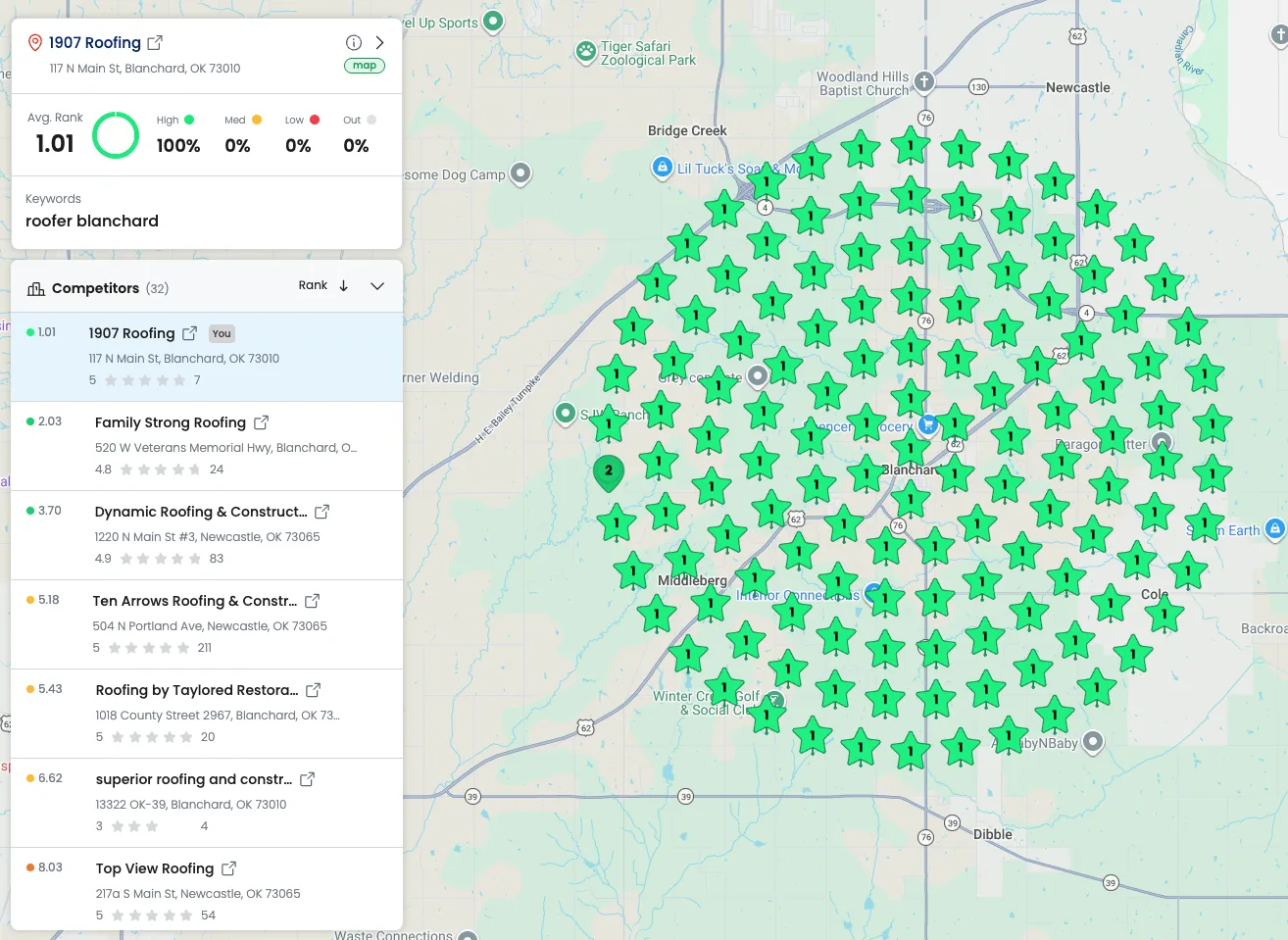1288x940 pixels.
Task: Open Top View Roofing external link
Action: [x=228, y=868]
